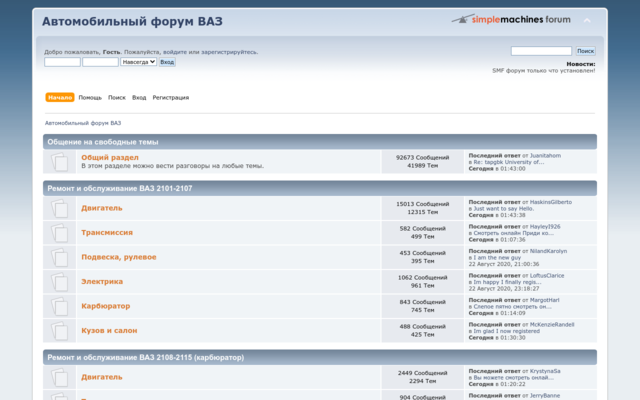Viewport: 640px width, 400px height.
Task: Click the Поиск search button
Action: coord(585,51)
